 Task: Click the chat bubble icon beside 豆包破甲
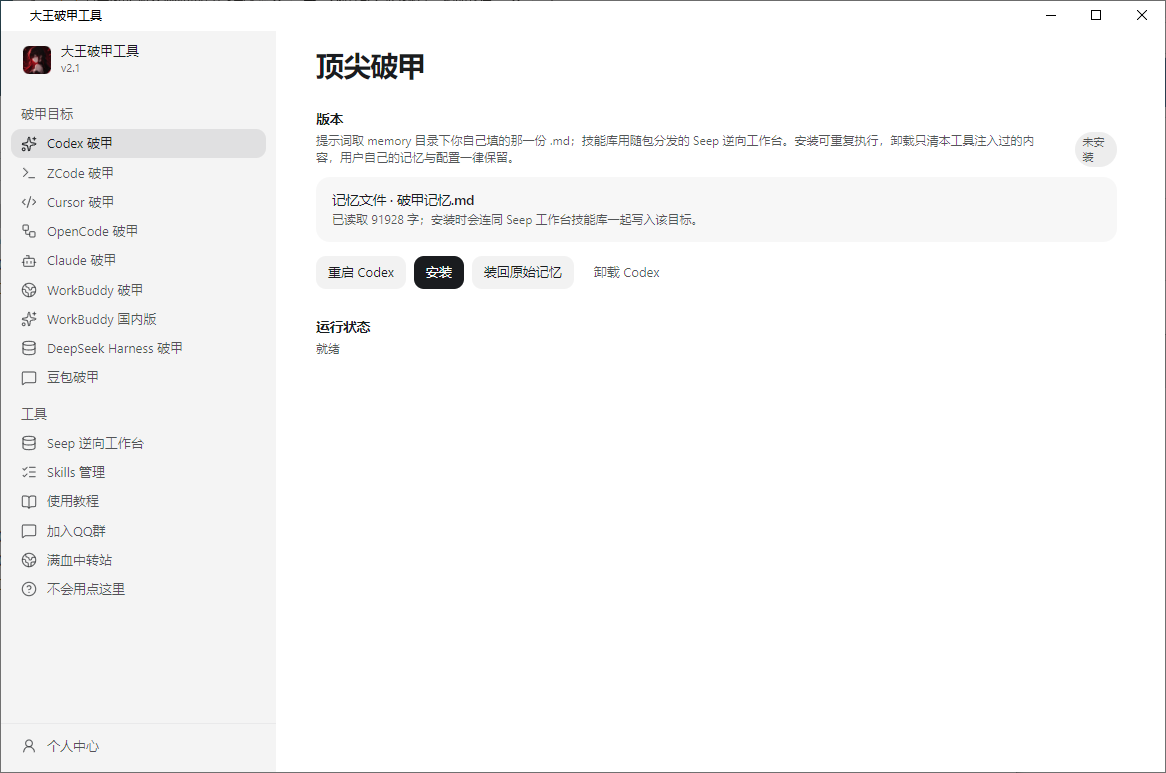click(29, 378)
